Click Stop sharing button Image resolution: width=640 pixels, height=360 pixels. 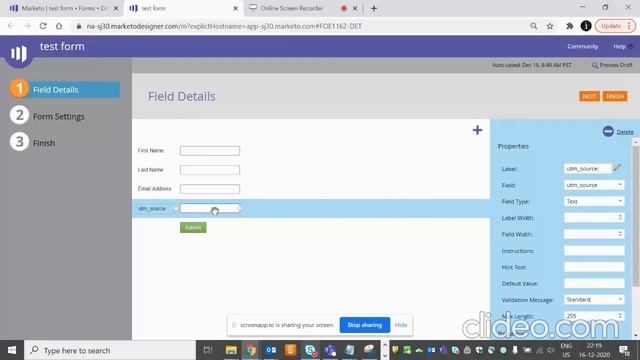pyautogui.click(x=364, y=325)
